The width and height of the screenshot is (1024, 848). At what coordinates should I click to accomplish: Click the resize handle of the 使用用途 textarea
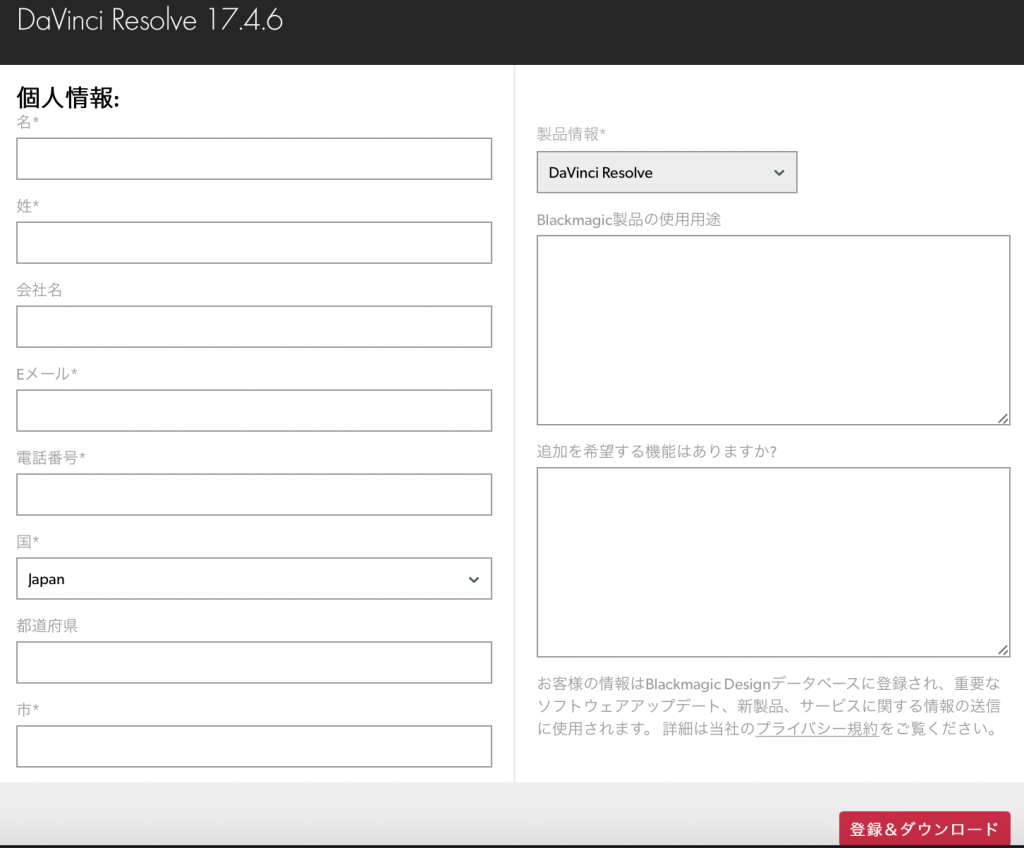tap(1003, 420)
